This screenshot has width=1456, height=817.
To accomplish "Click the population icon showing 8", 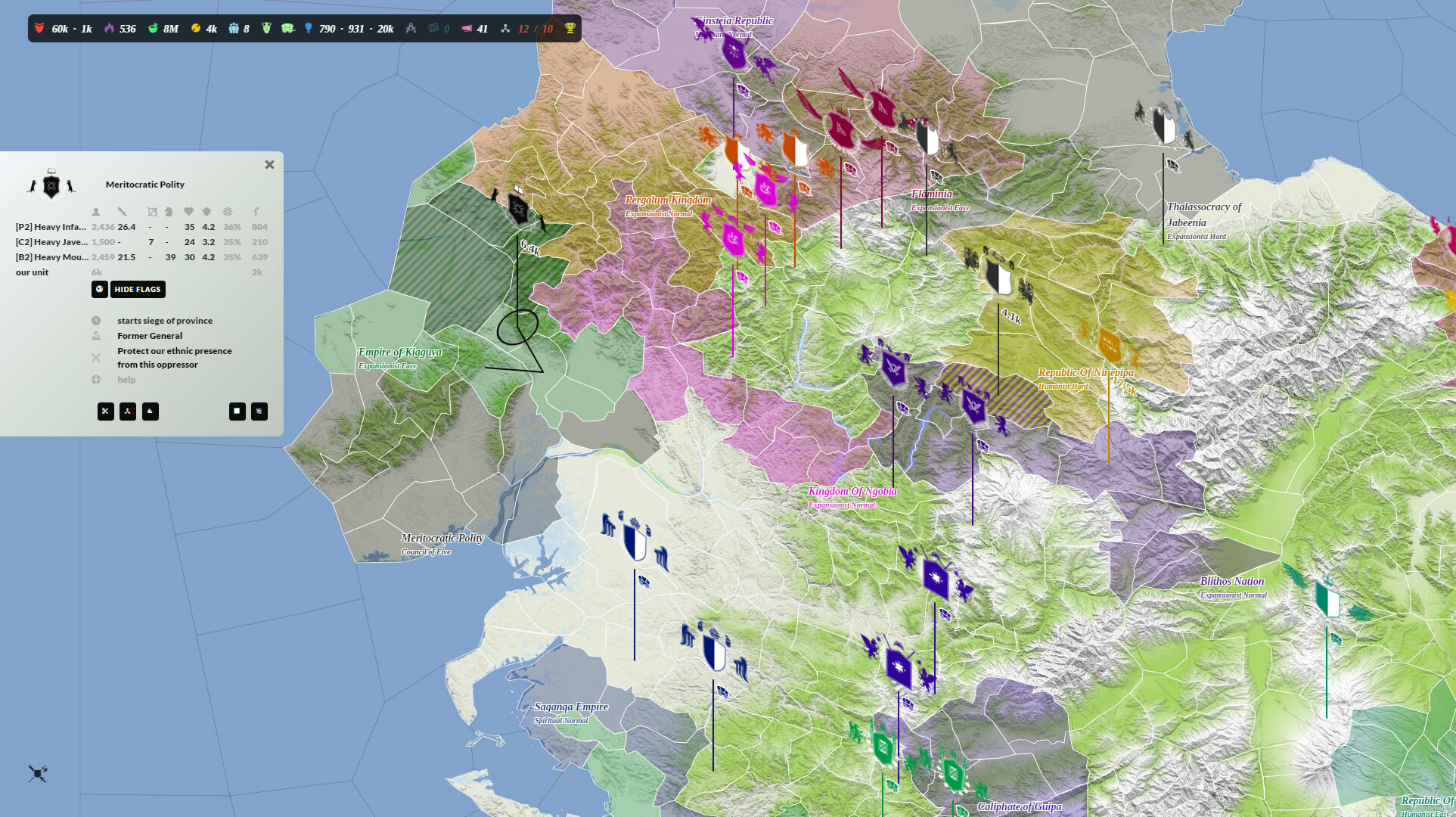I will [236, 28].
